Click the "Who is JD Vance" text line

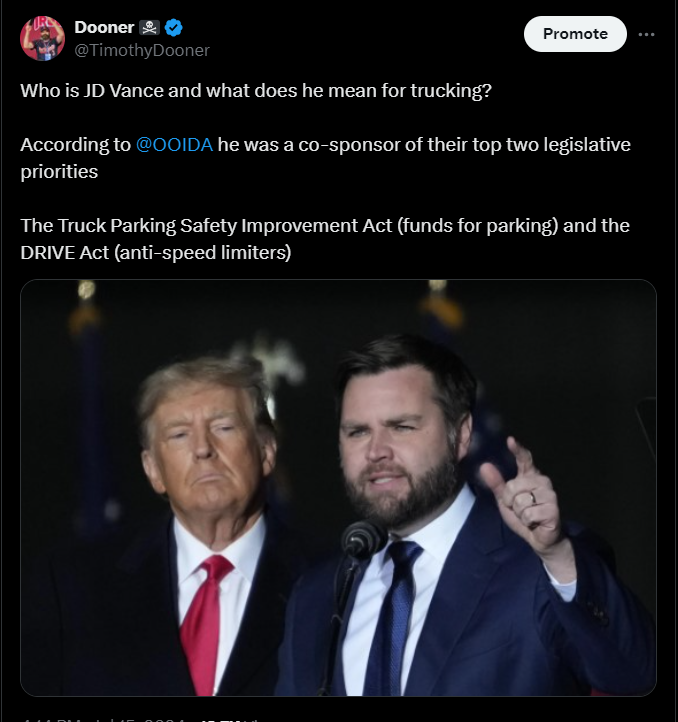tap(256, 91)
